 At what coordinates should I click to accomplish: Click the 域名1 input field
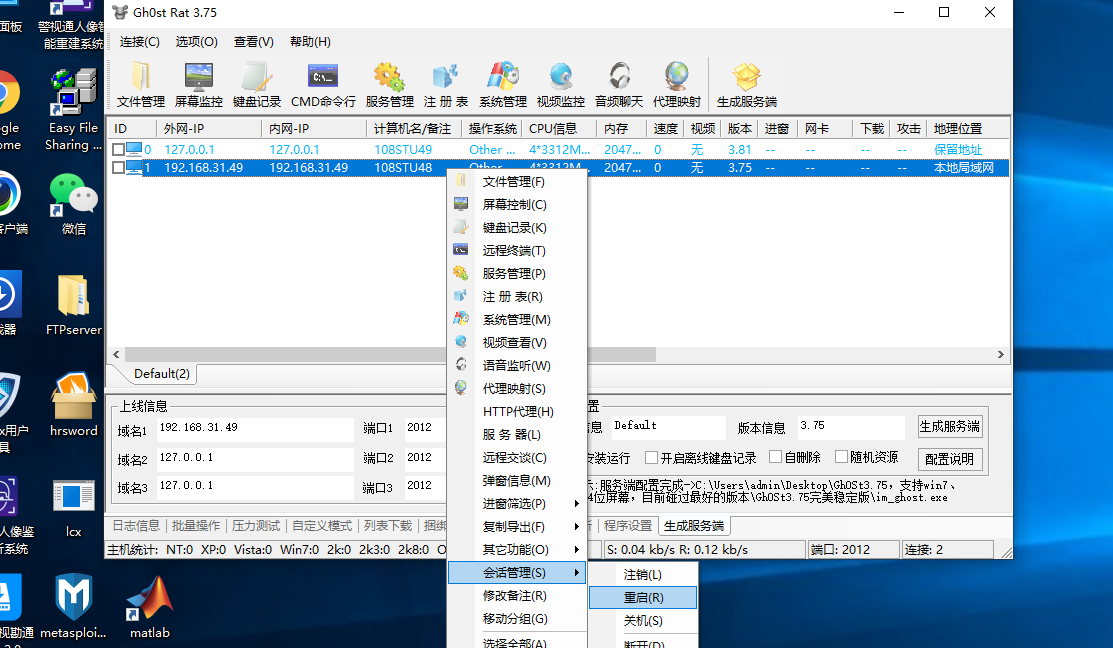(x=255, y=428)
